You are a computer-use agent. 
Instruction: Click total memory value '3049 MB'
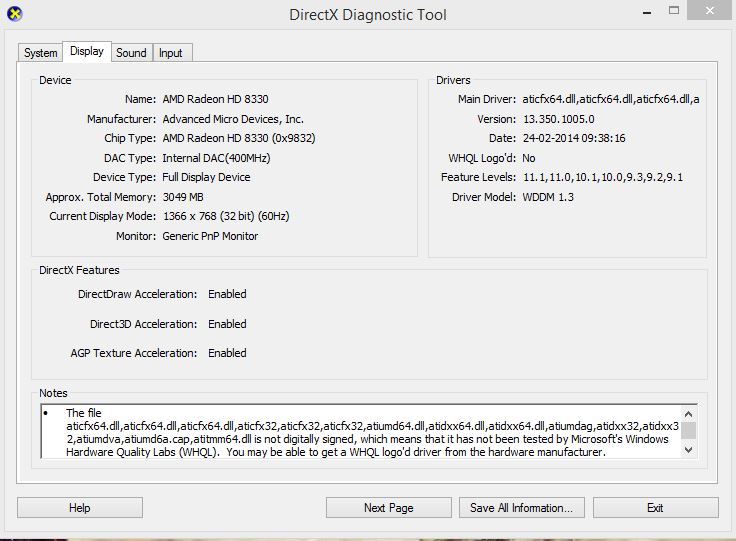[183, 197]
